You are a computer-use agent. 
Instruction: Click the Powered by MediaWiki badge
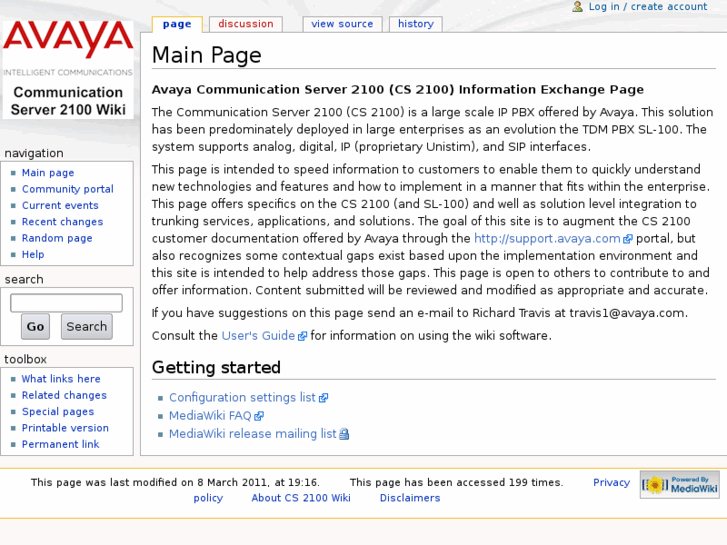pyautogui.click(x=679, y=485)
